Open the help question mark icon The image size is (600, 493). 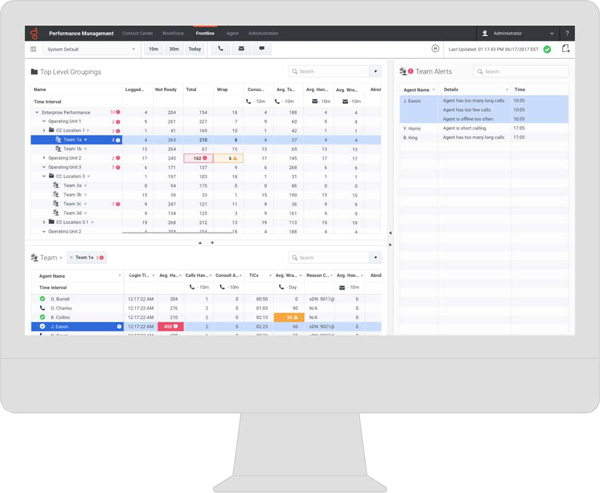click(x=567, y=33)
